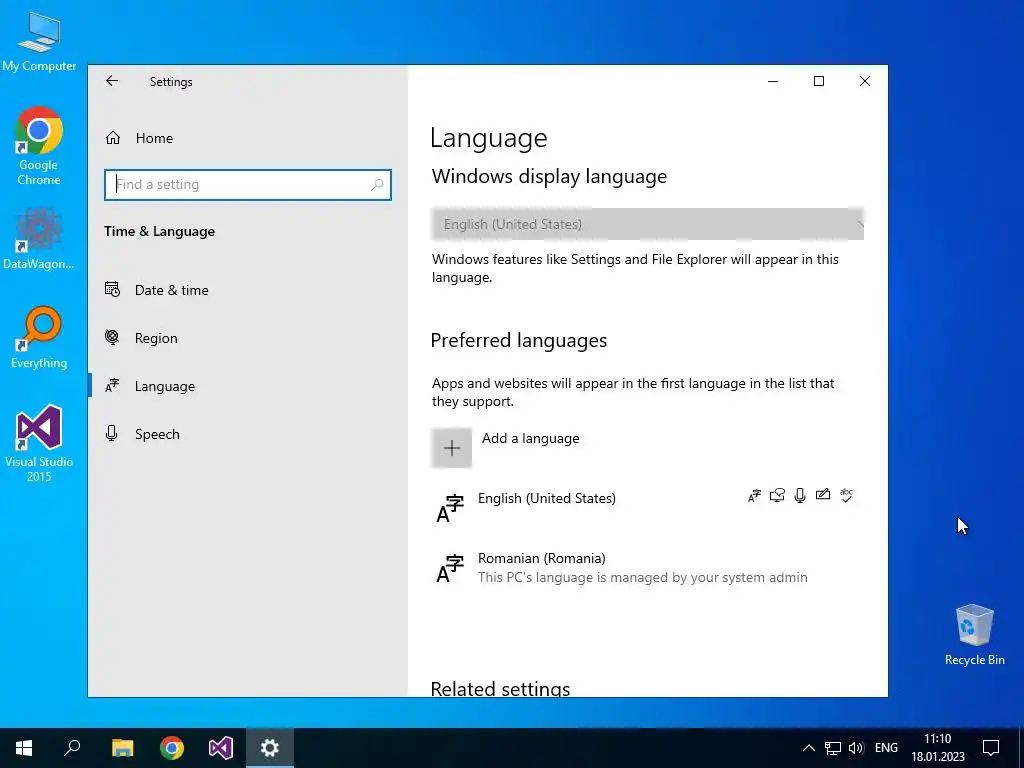Open the Windows Start menu
Screen dimensions: 1024x768
(24, 748)
